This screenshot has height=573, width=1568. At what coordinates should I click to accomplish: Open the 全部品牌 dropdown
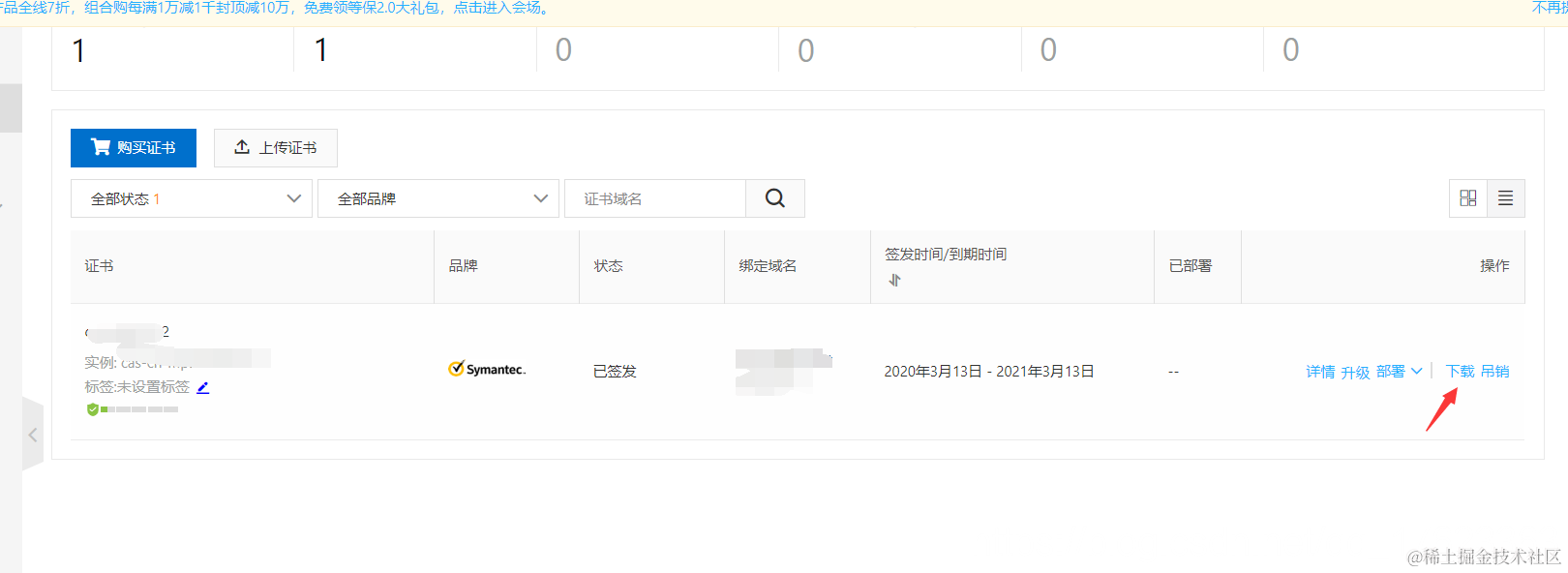click(x=438, y=198)
